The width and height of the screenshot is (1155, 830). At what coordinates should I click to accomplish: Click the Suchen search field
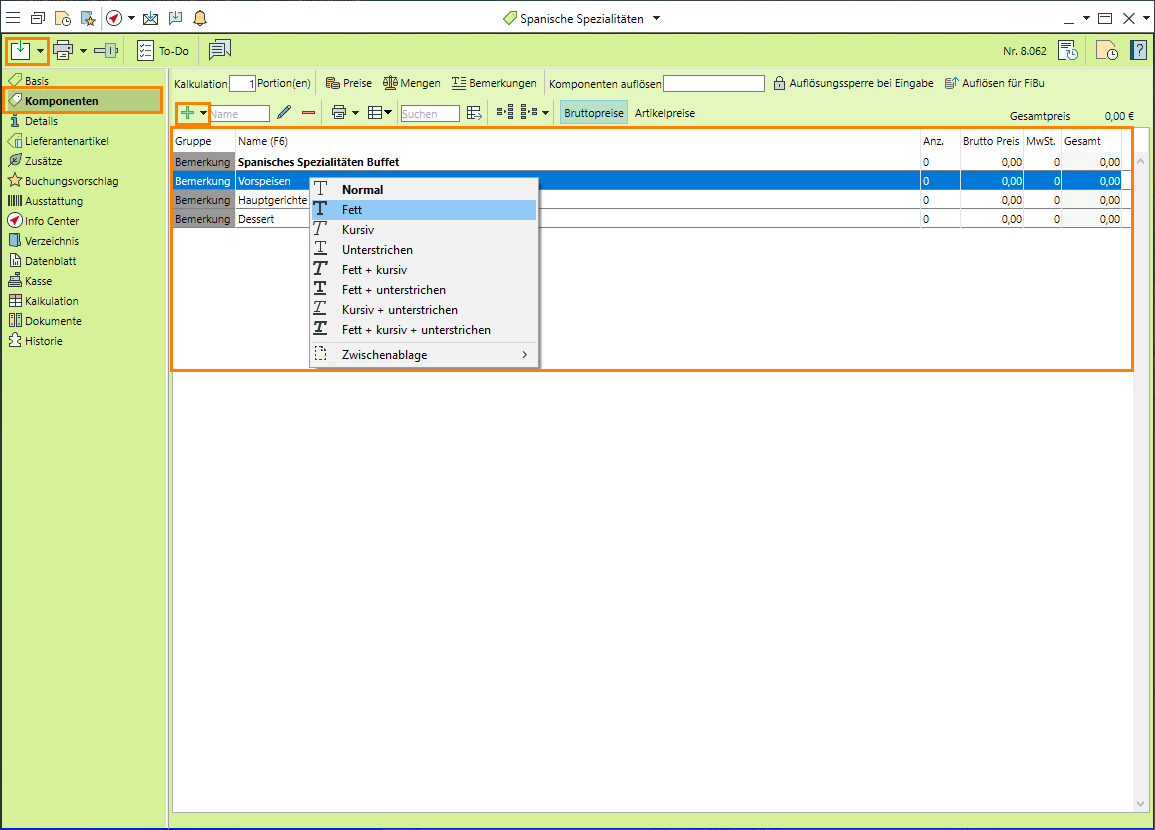click(430, 114)
